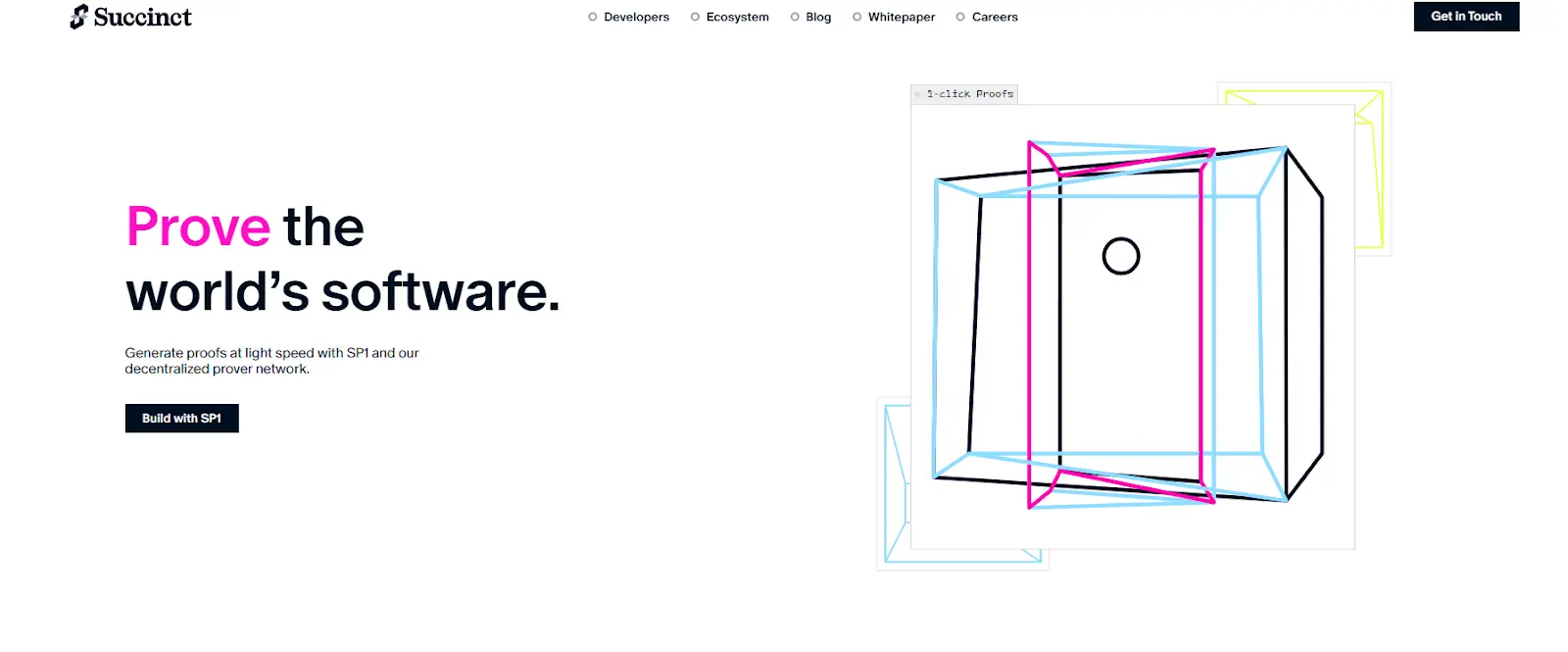Click the circle bullet beside Careers
The width and height of the screenshot is (1568, 652).
[960, 17]
